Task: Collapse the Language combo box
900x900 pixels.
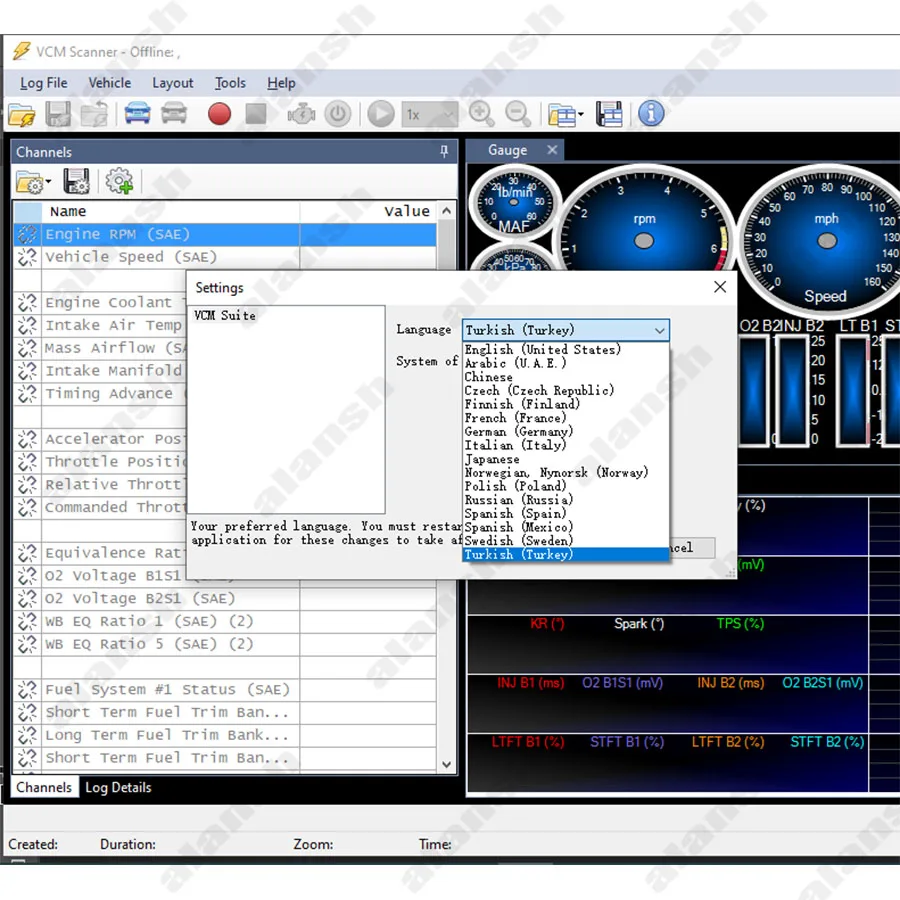Action: [x=660, y=330]
